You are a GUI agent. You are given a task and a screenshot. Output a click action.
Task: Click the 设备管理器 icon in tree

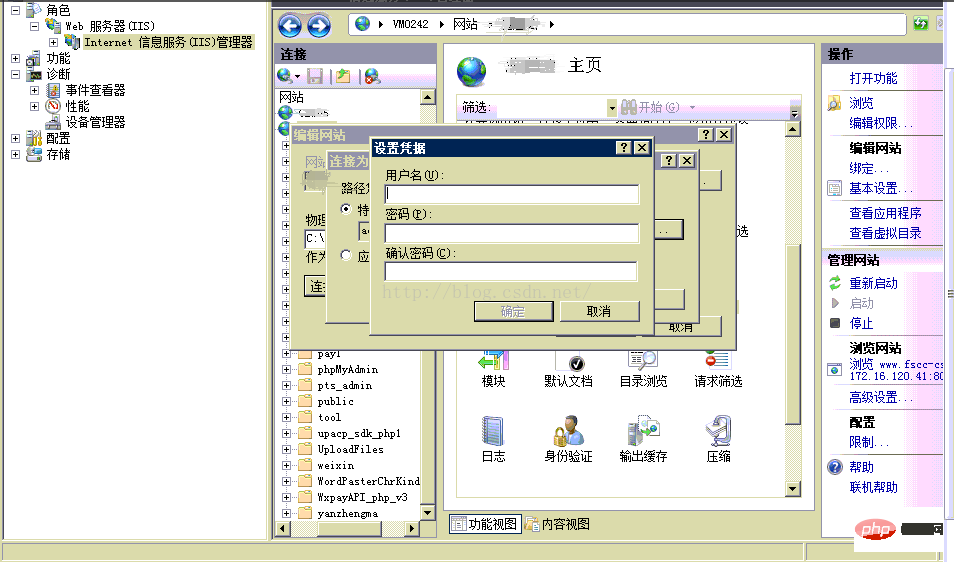click(54, 122)
